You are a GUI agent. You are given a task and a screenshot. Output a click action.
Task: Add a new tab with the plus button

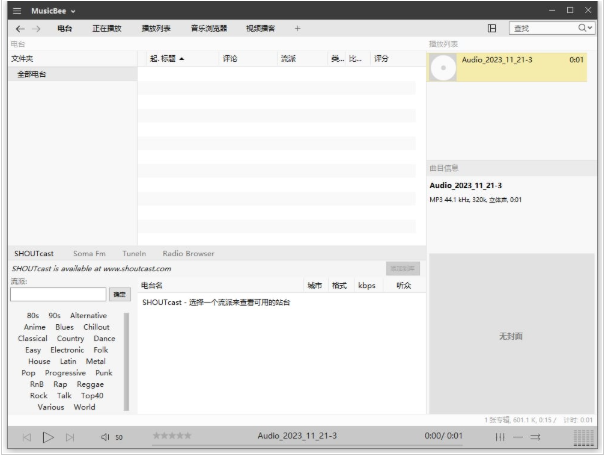click(x=297, y=29)
